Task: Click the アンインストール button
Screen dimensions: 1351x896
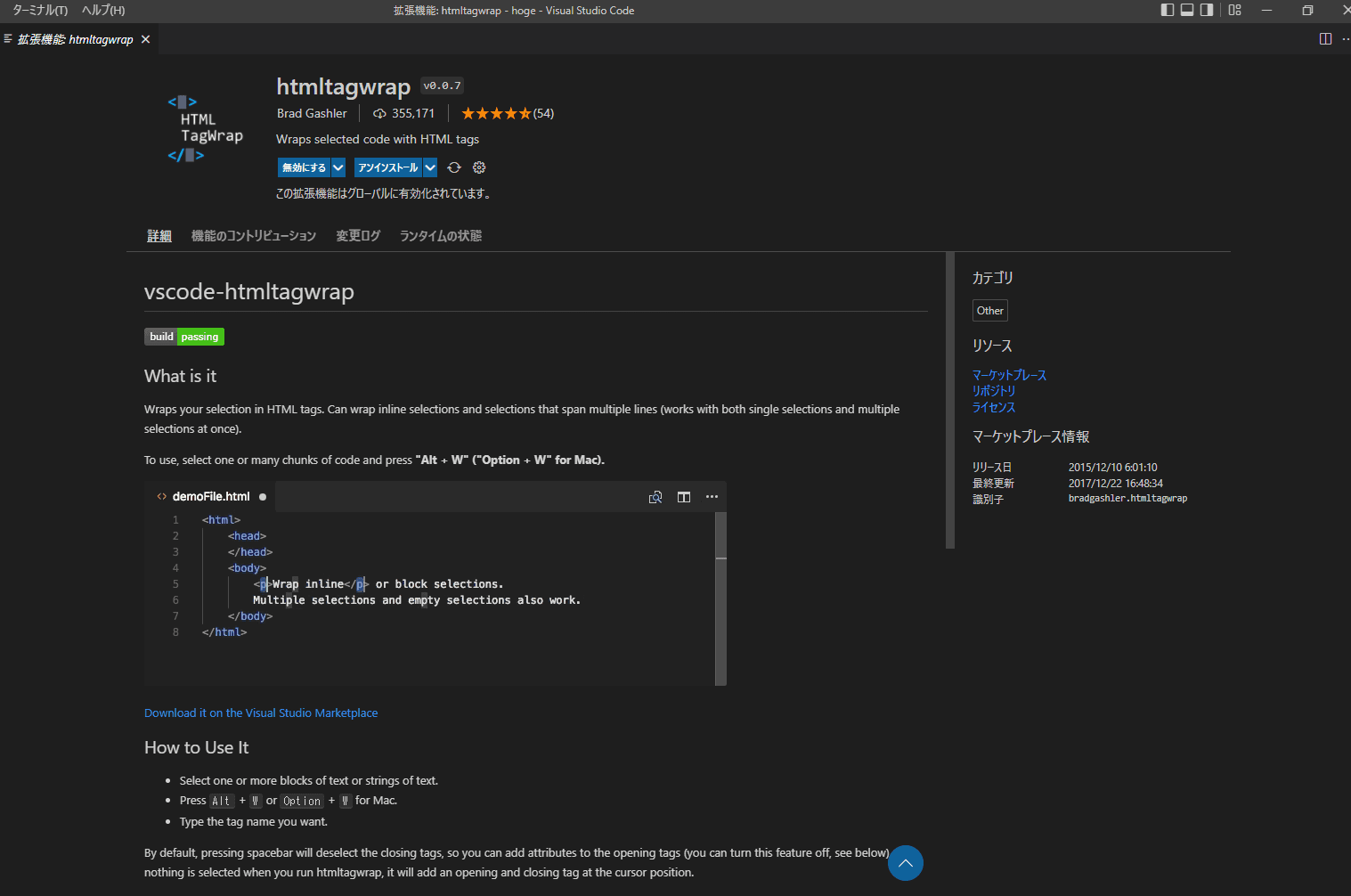Action: (387, 167)
